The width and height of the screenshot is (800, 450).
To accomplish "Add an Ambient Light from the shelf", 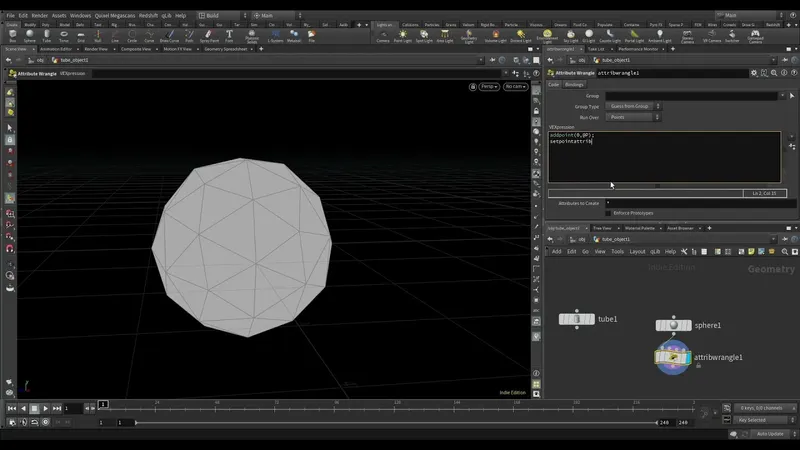I will click(660, 36).
